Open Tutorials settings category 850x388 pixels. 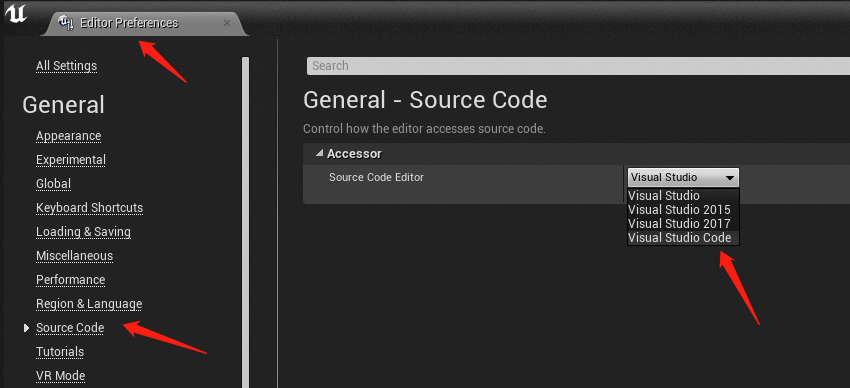coord(60,352)
